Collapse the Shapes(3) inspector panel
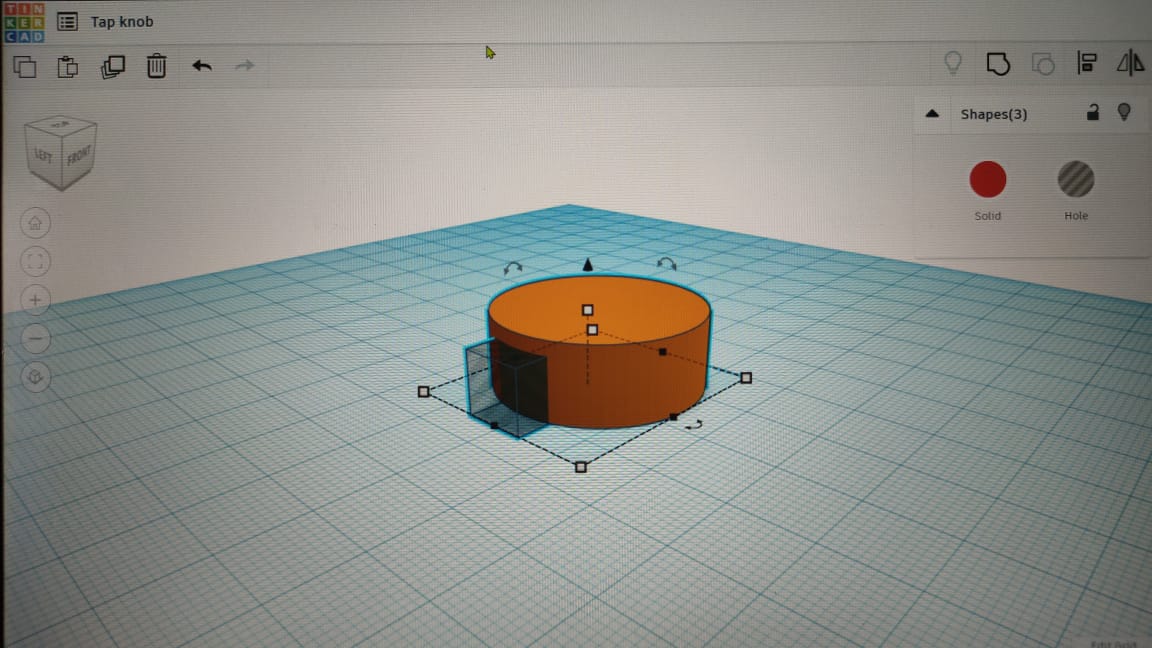The width and height of the screenshot is (1152, 648). (932, 114)
